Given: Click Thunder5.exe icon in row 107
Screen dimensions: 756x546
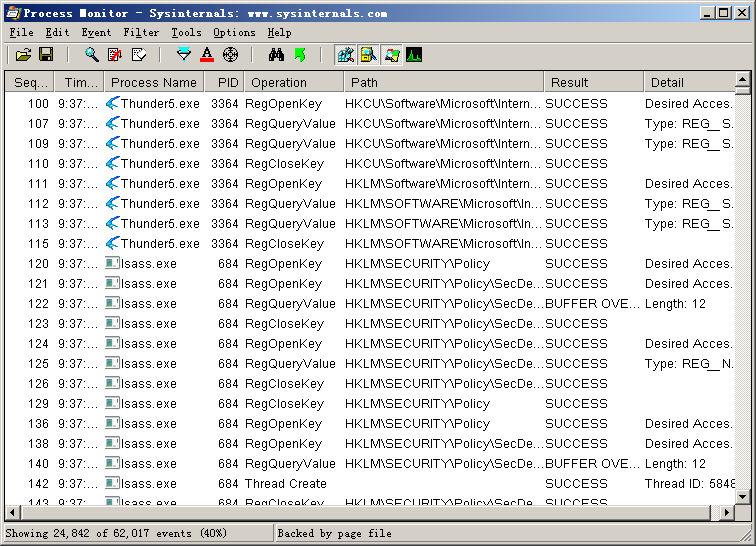Looking at the screenshot, I should click(112, 123).
